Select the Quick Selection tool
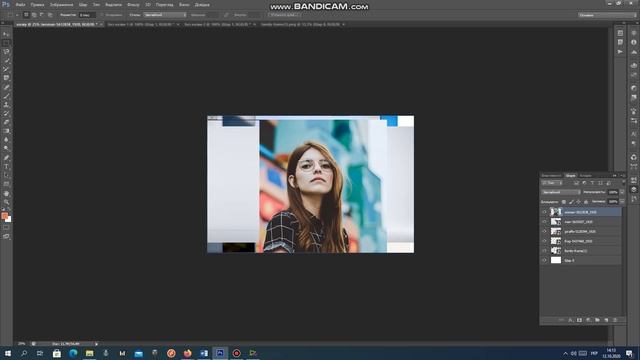The width and height of the screenshot is (640, 360). 6,60
